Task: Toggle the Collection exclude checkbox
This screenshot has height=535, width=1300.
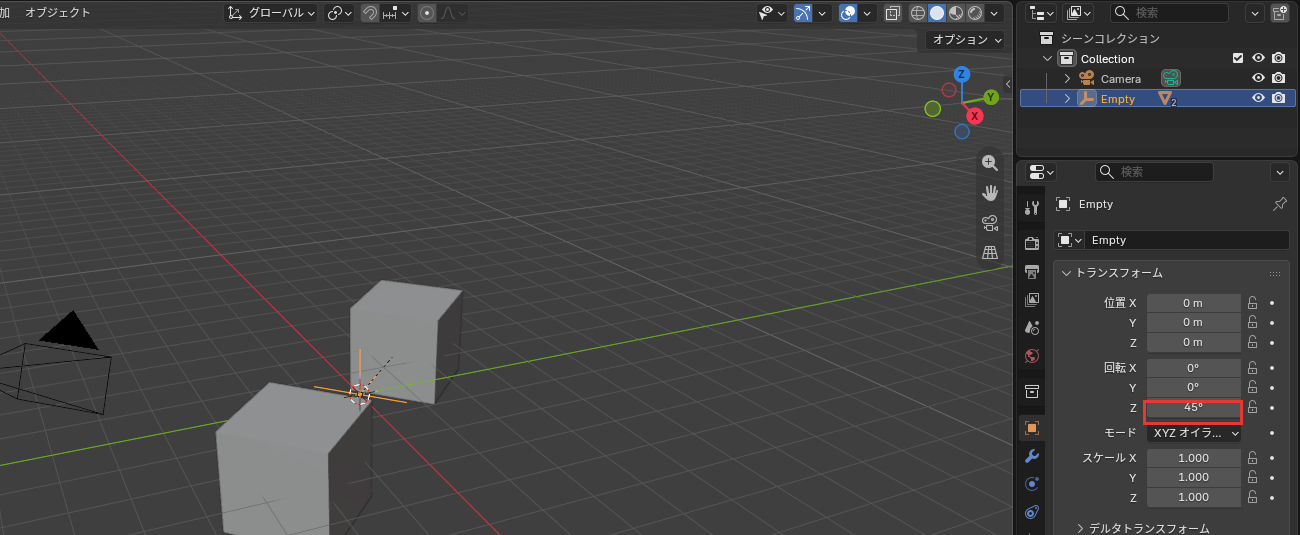Action: (x=1238, y=58)
